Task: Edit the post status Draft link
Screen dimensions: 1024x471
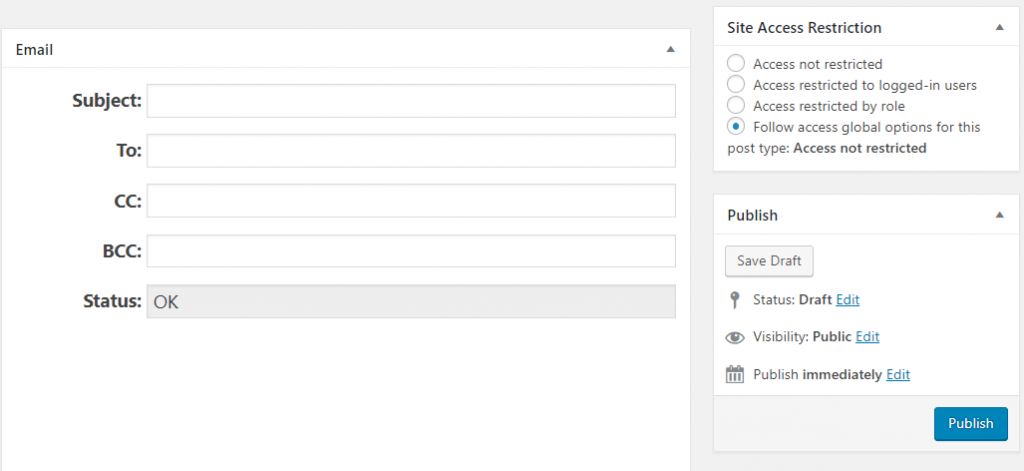Action: pyautogui.click(x=847, y=299)
